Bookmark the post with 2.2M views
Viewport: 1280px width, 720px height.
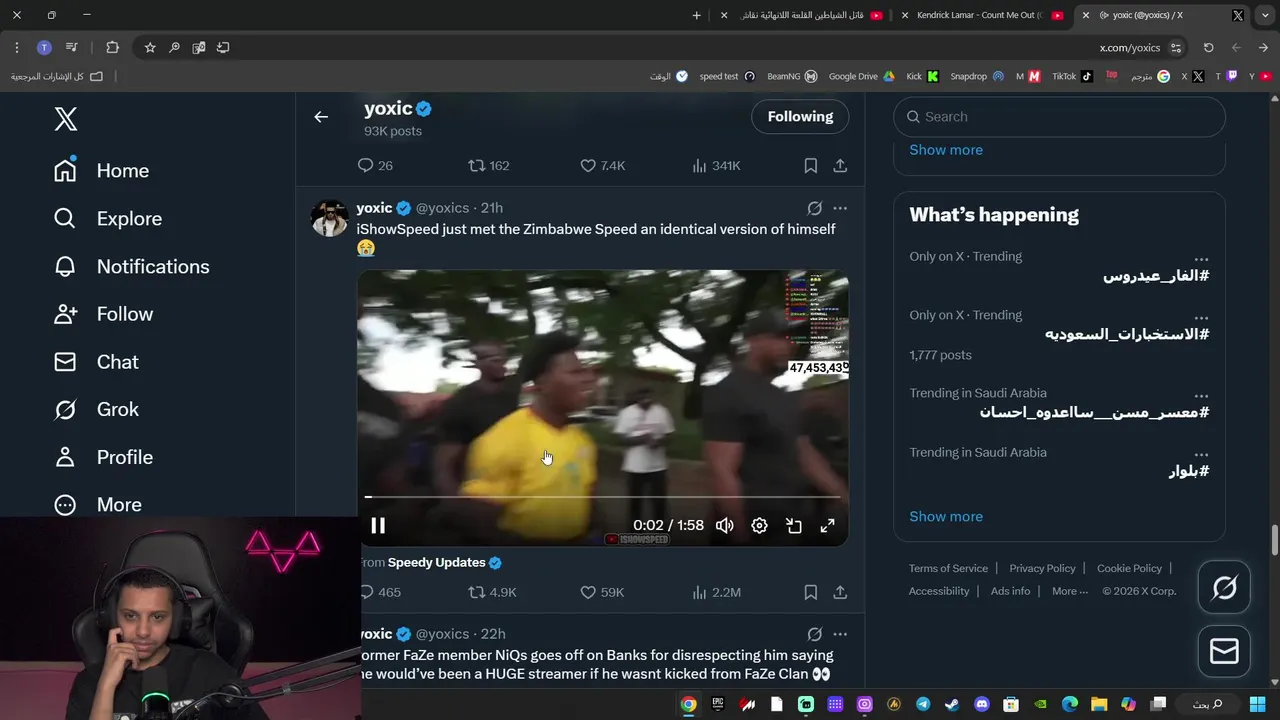(x=811, y=593)
